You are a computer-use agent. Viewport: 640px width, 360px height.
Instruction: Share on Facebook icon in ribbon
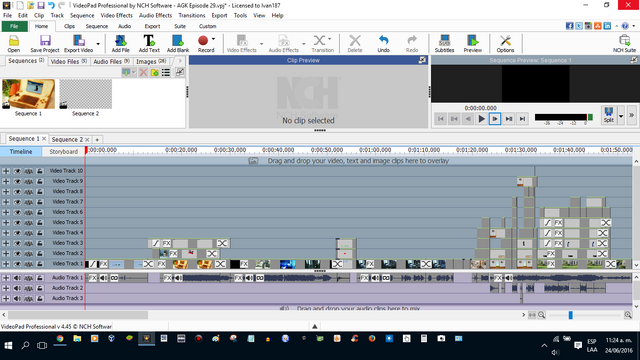click(x=569, y=26)
